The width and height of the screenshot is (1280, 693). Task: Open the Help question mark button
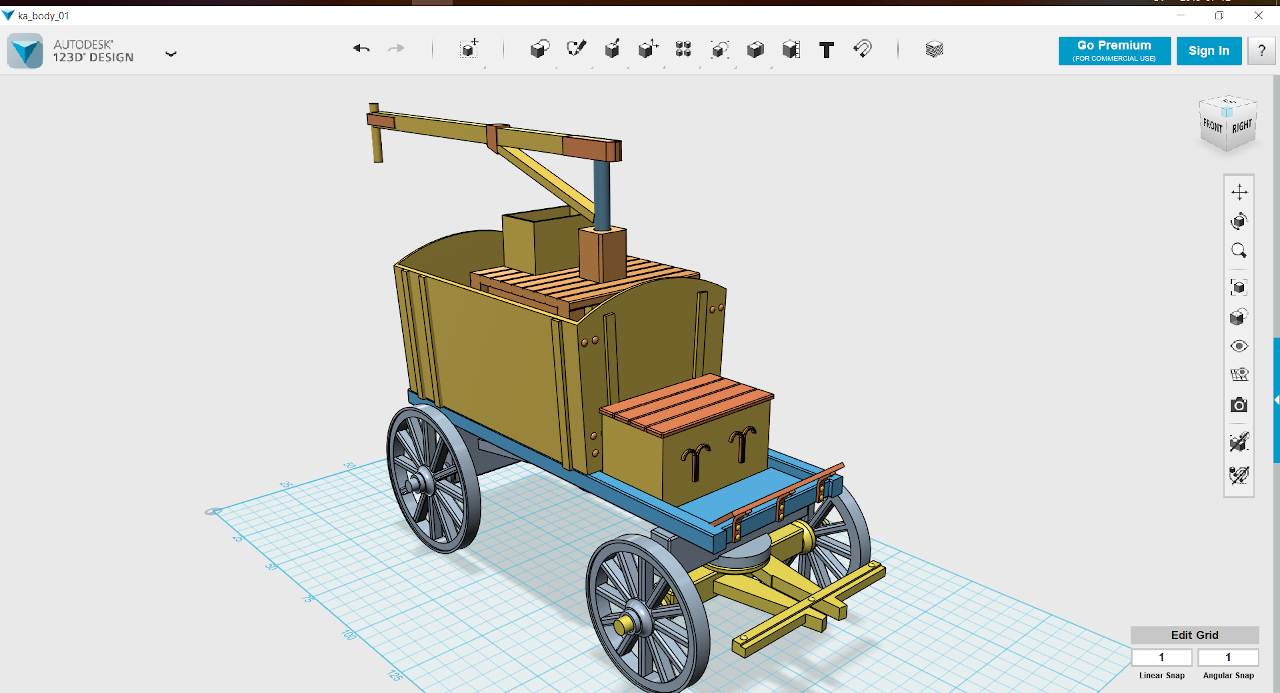pyautogui.click(x=1261, y=51)
